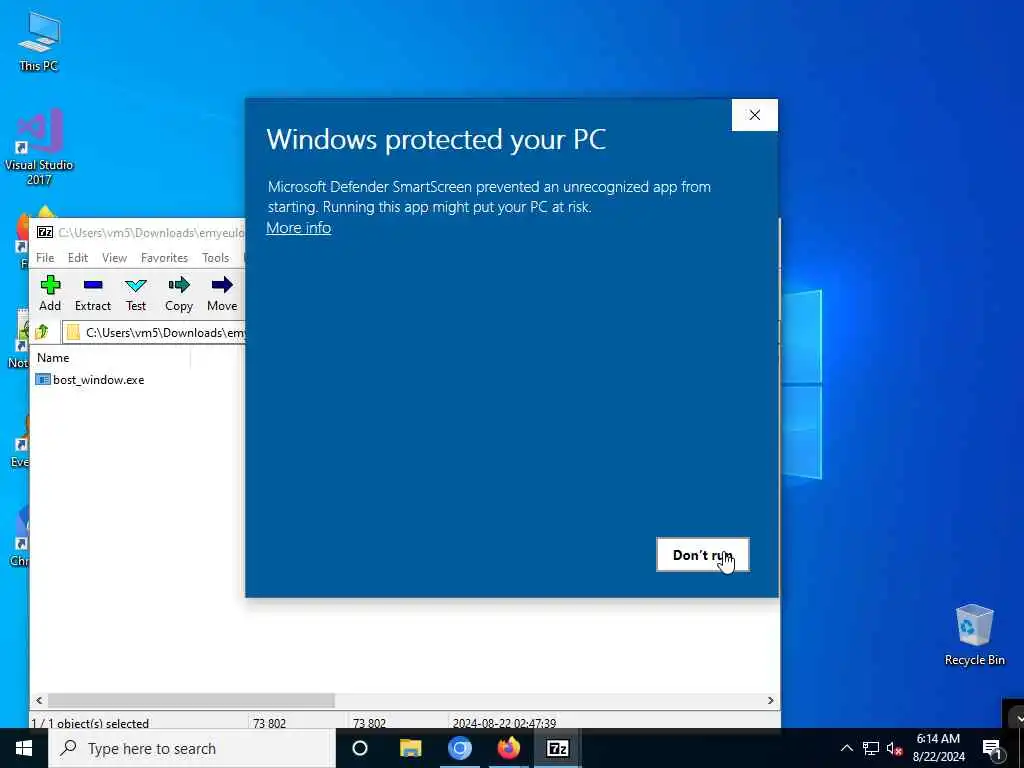Click the taskbar clock and date
This screenshot has width=1024, height=768.
click(x=938, y=748)
